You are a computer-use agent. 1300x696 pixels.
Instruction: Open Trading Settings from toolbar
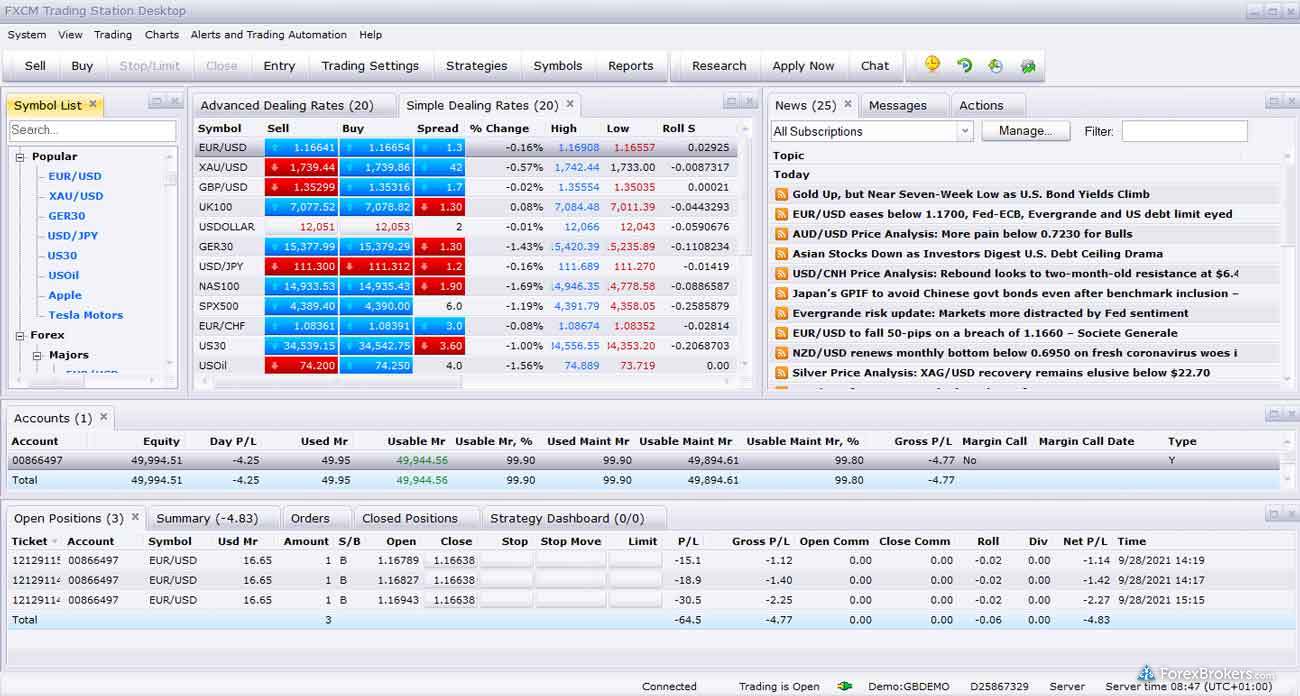click(x=370, y=66)
